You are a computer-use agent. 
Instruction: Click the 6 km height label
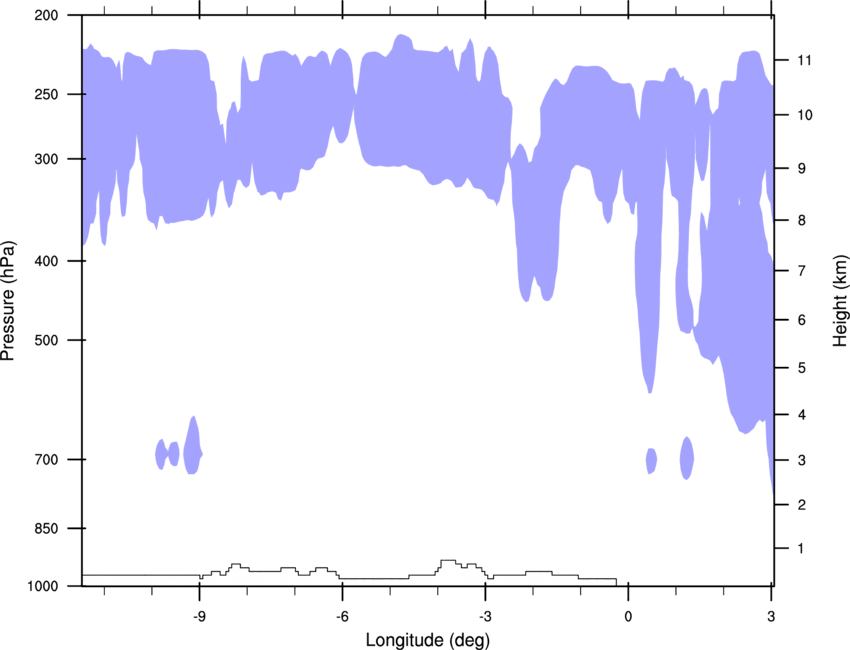(x=802, y=320)
